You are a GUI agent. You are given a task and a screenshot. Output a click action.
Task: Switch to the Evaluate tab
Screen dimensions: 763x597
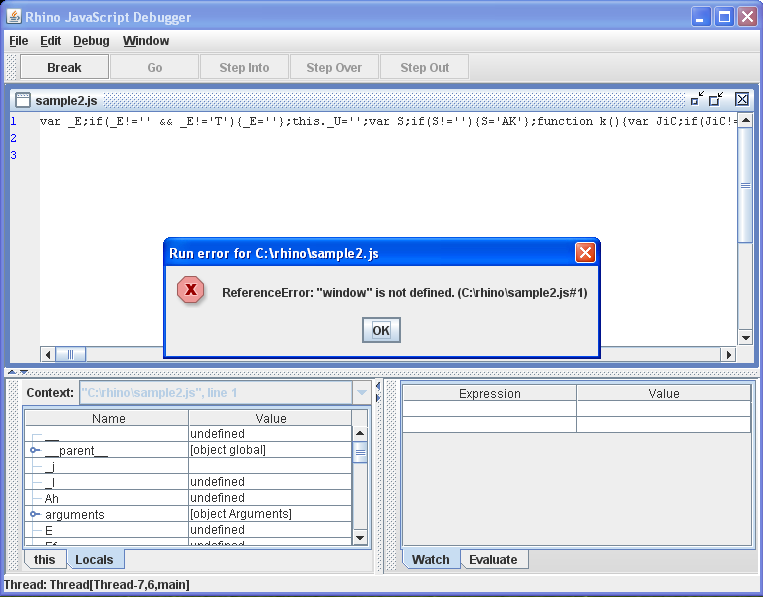tap(493, 559)
